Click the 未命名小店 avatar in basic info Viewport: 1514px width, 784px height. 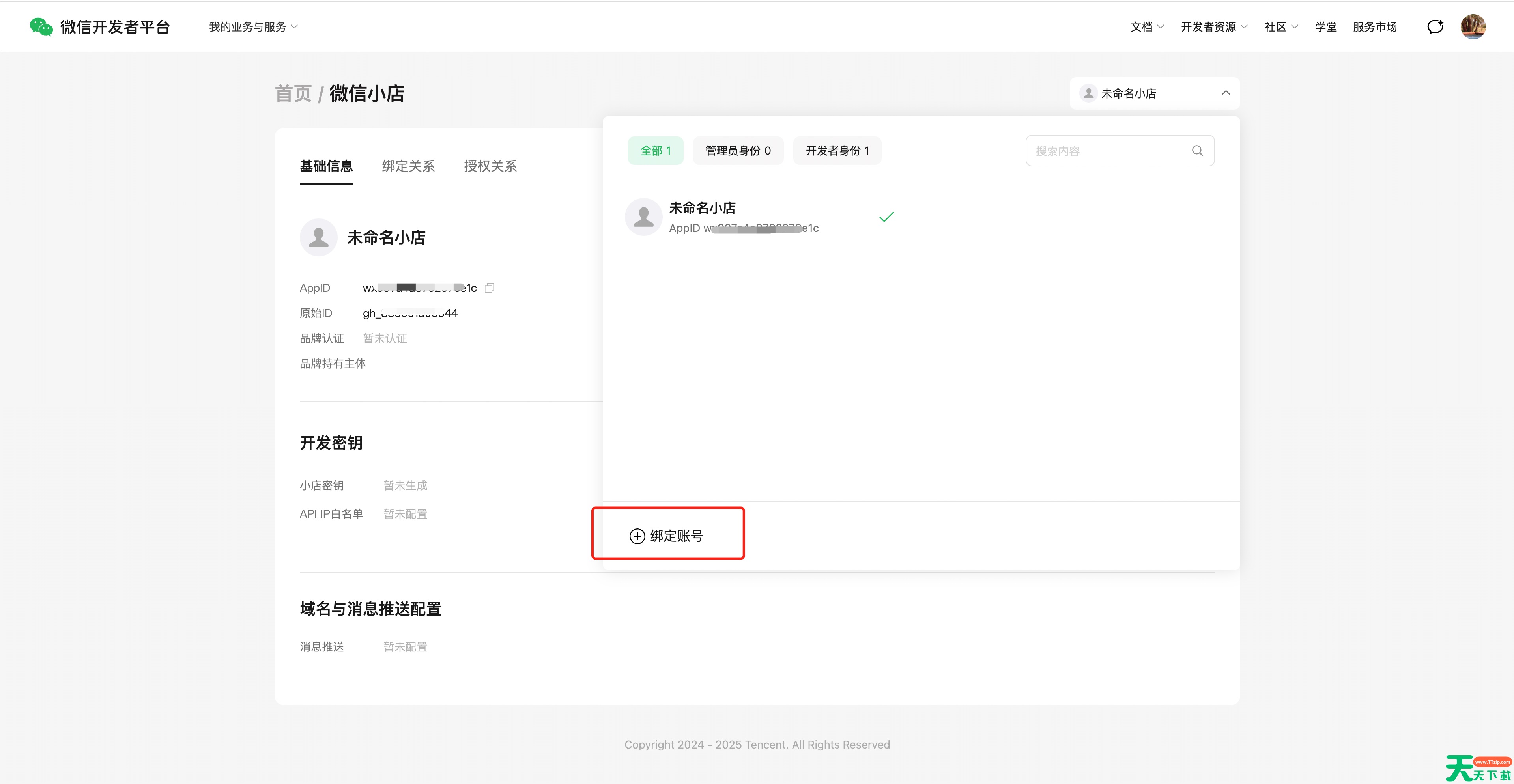[319, 237]
